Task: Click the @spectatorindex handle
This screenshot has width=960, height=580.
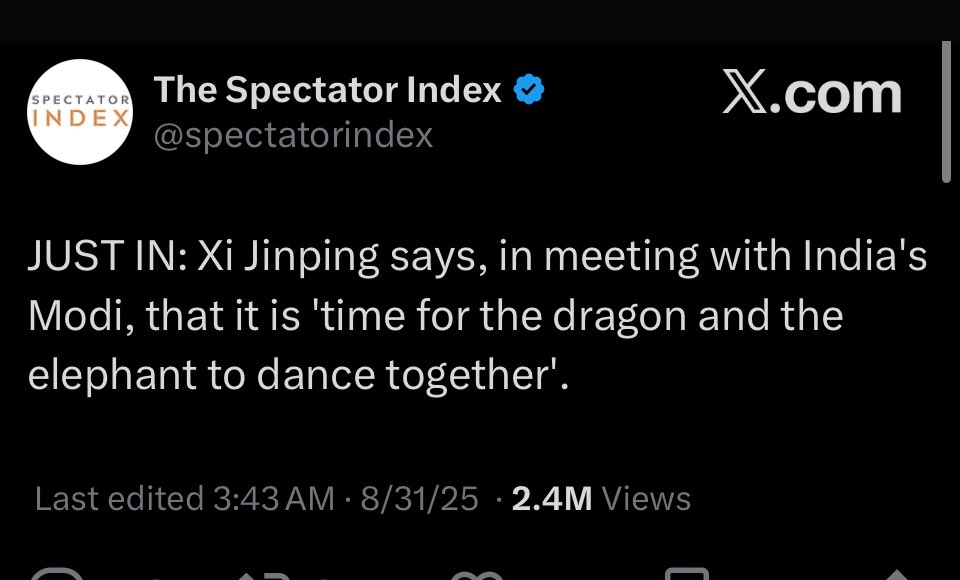Action: pos(293,135)
